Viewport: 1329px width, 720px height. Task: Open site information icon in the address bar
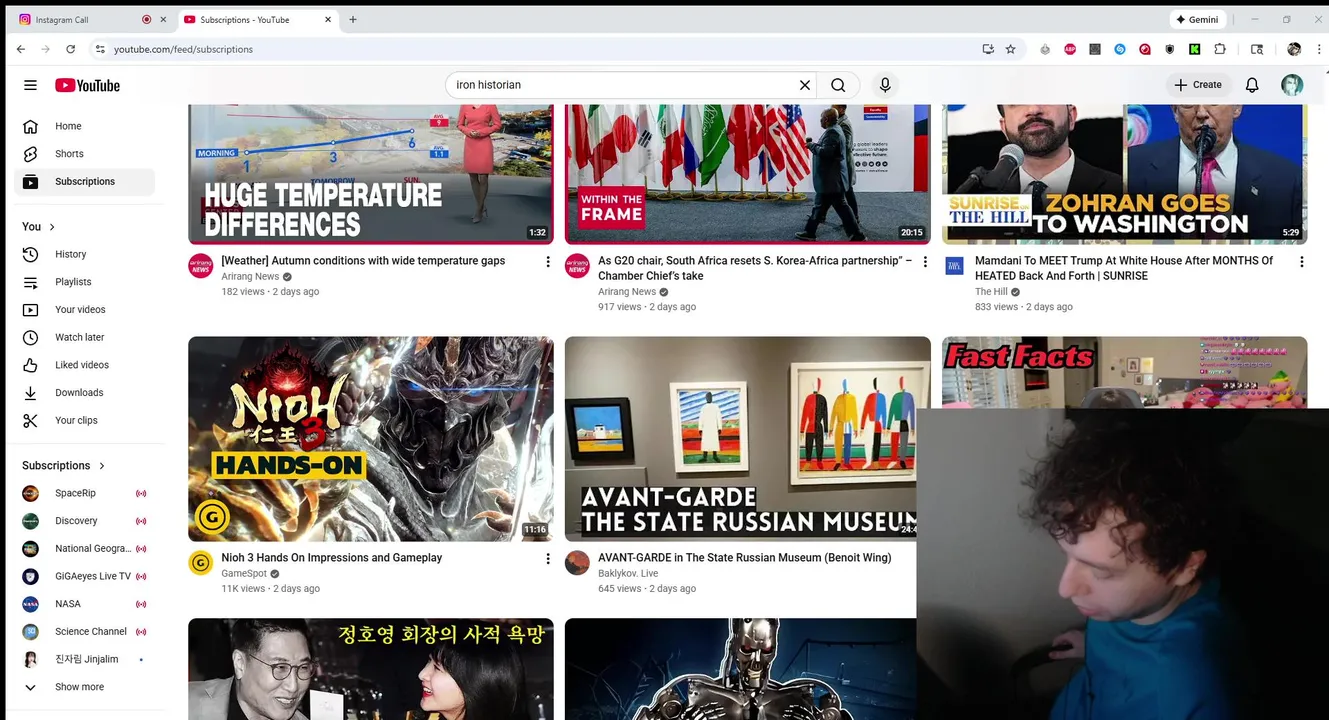[x=99, y=49]
